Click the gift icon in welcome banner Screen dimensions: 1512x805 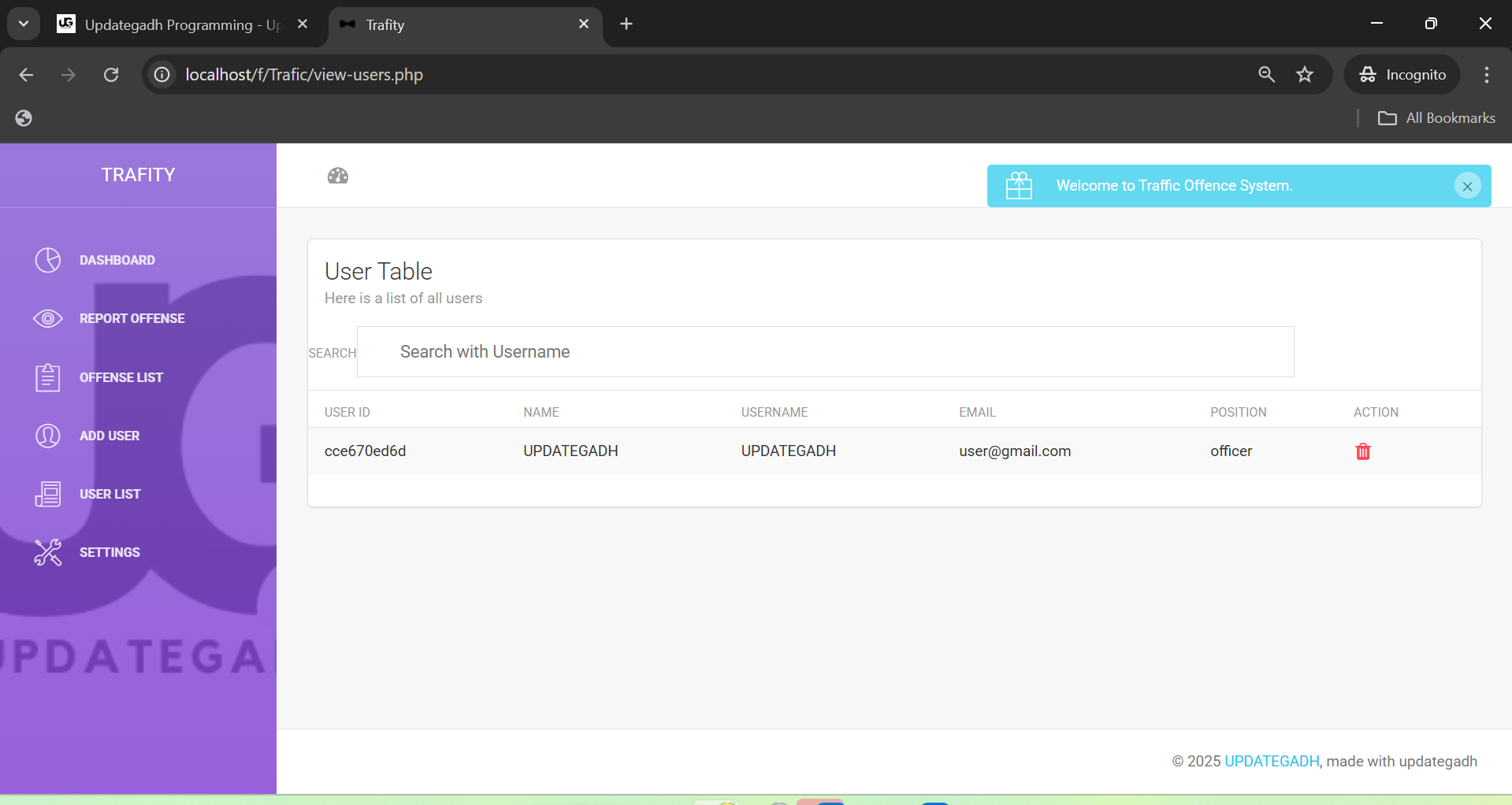click(x=1019, y=186)
